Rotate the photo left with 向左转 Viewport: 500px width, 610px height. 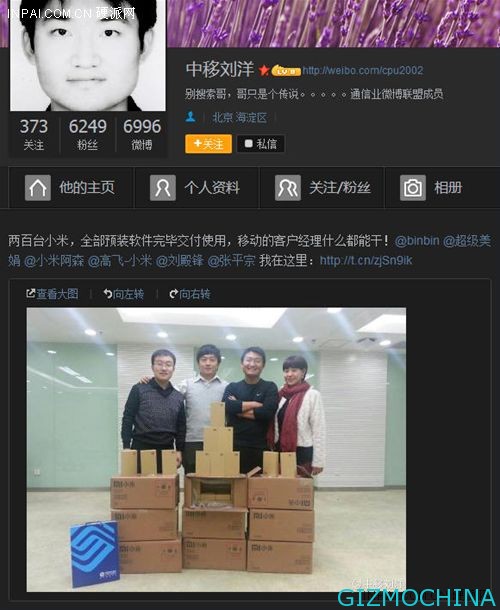coord(124,294)
